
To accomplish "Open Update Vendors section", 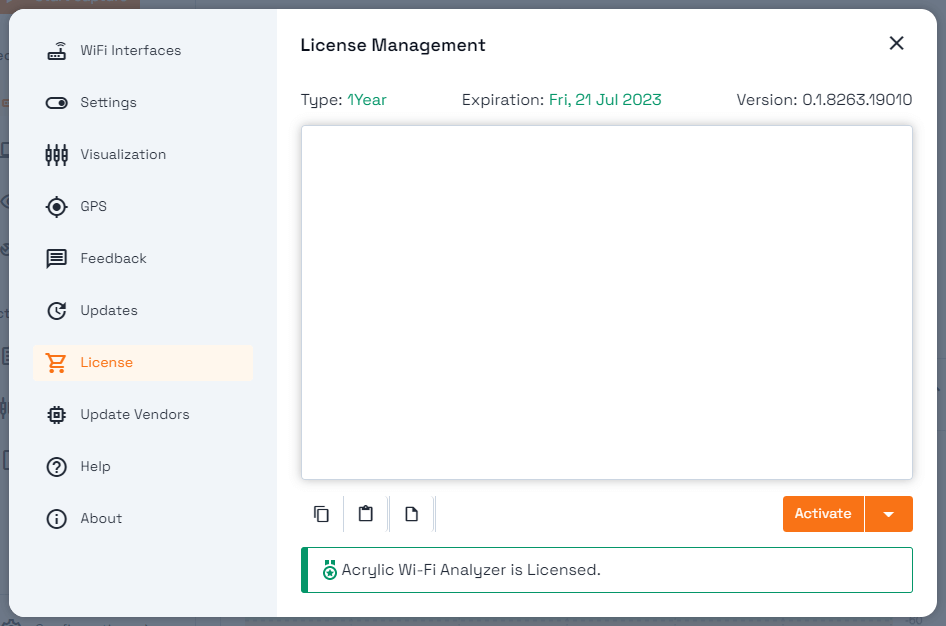I will 143,415.
